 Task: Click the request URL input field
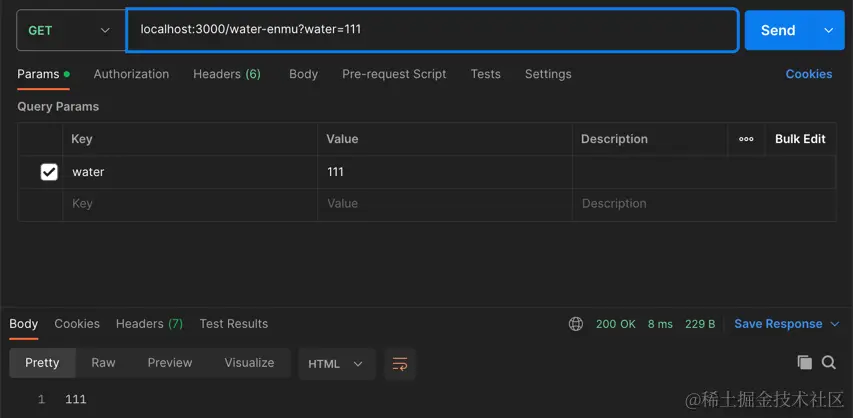[x=432, y=30]
